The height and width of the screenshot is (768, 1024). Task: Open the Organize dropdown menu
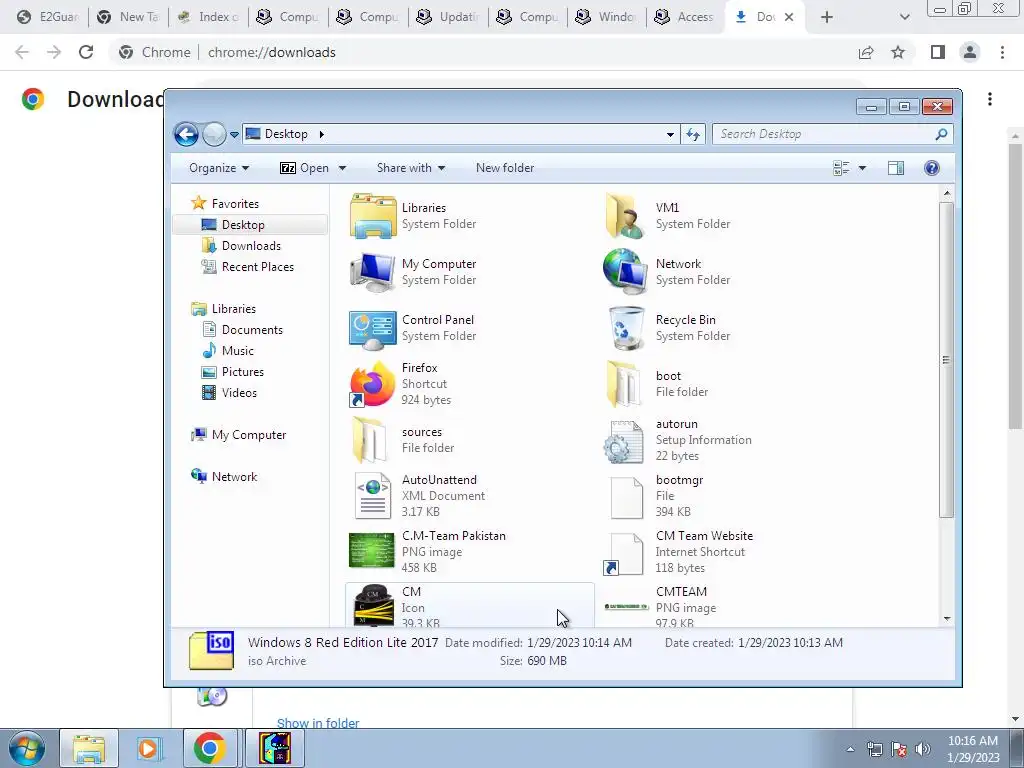pyautogui.click(x=219, y=168)
